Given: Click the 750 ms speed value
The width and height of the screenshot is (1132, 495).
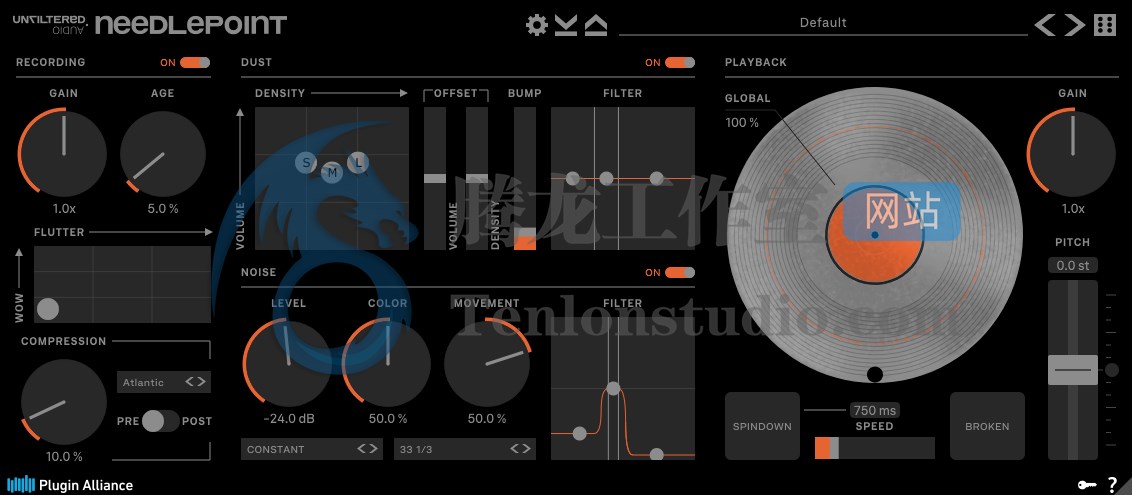Looking at the screenshot, I should coord(875,410).
